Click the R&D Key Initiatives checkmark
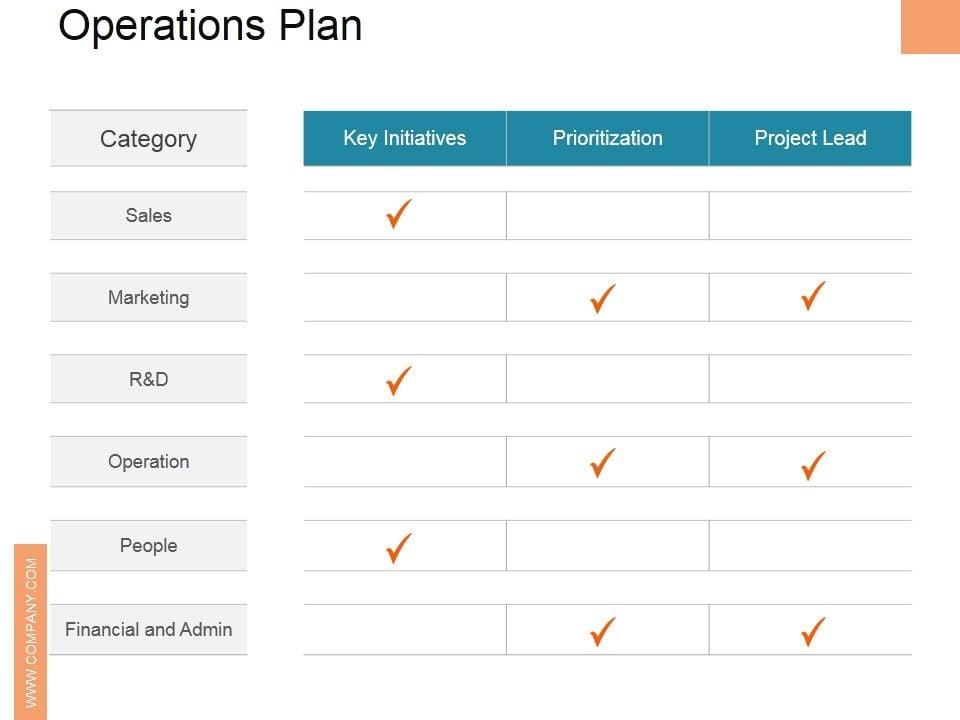This screenshot has width=960, height=720. (x=399, y=380)
